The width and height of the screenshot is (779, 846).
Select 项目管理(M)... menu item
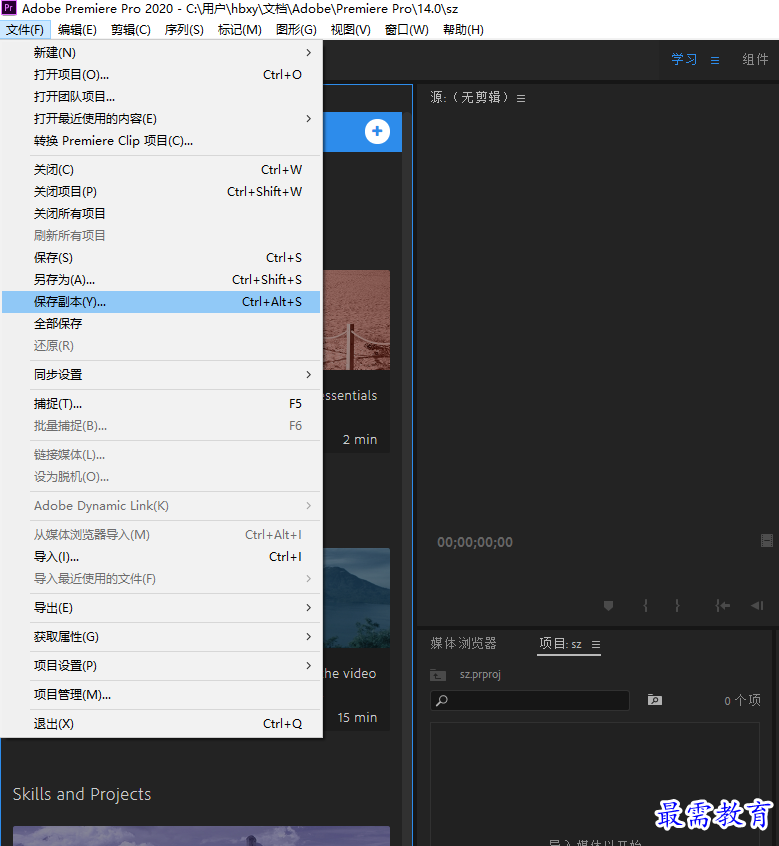point(161,695)
